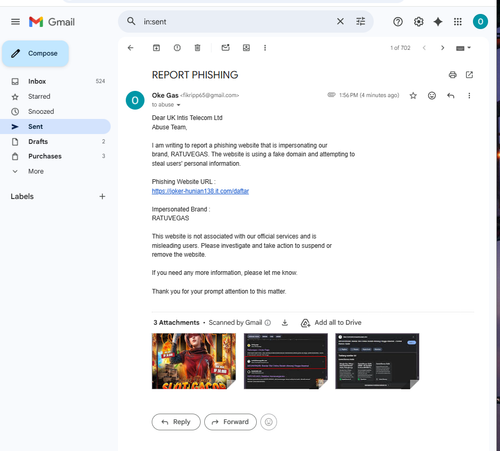Clear the search with the X icon
Viewport: 500px width, 451px height.
coord(340,22)
